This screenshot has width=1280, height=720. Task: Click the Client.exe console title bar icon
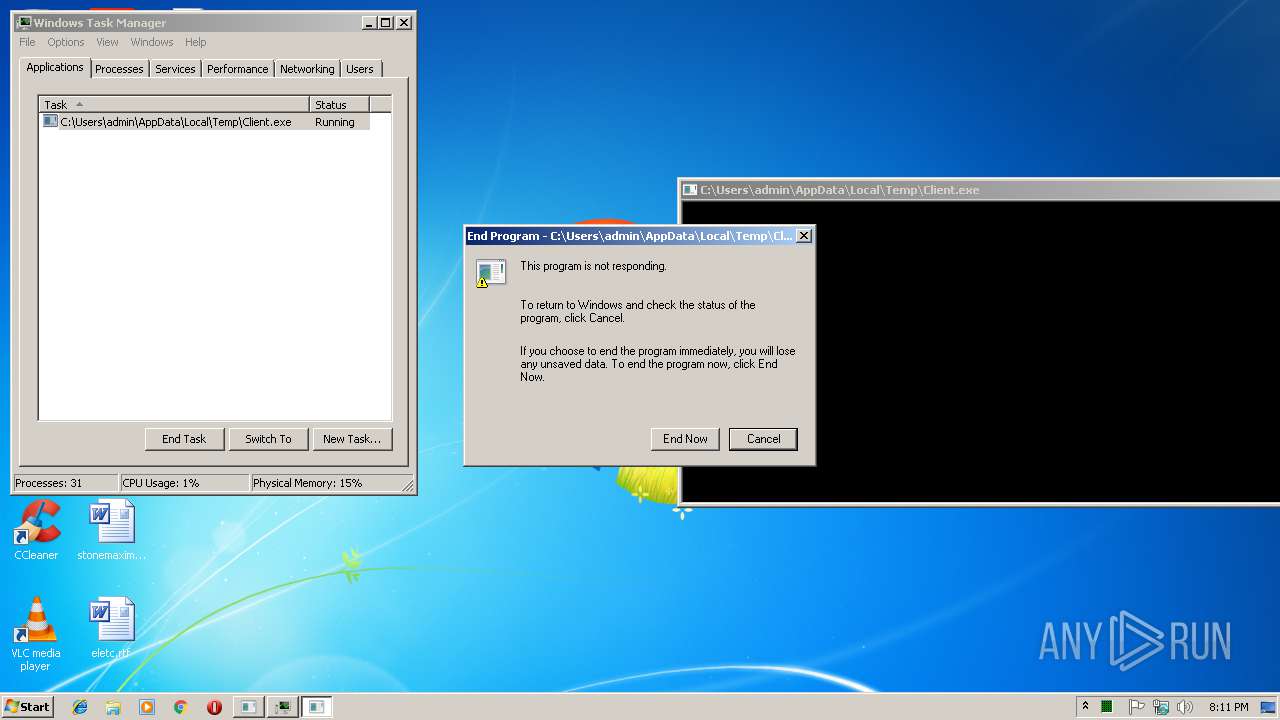click(x=690, y=189)
